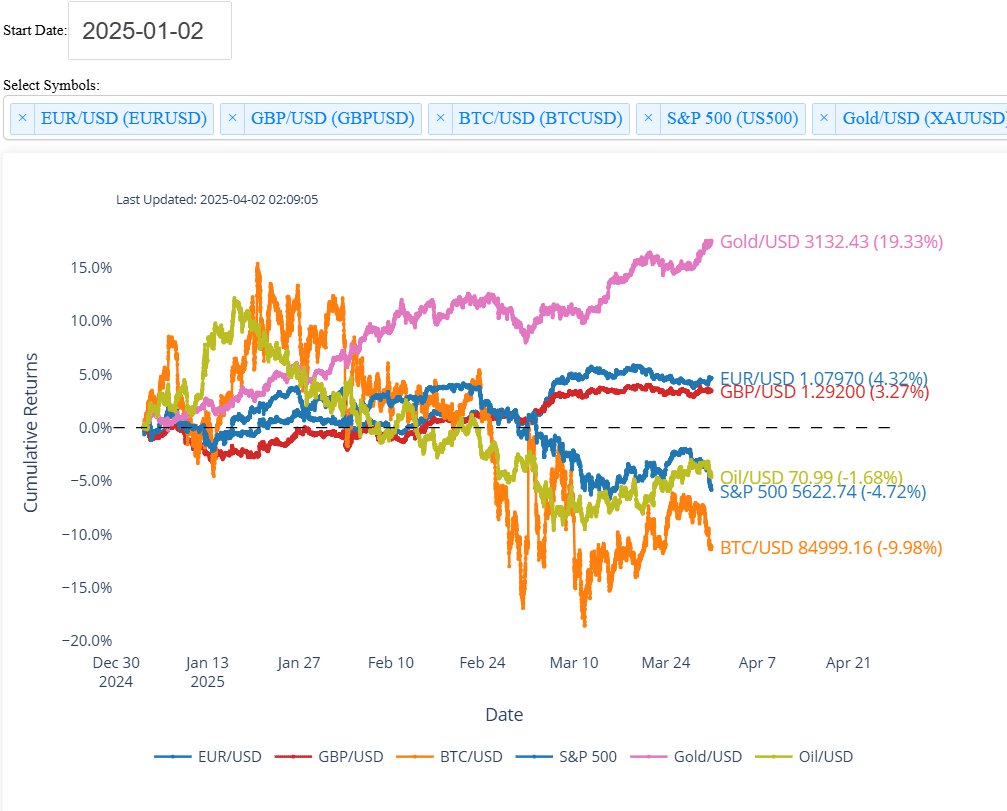Remove GBP/USD symbol using its x icon
Screen dimensions: 1007x811
[232, 119]
